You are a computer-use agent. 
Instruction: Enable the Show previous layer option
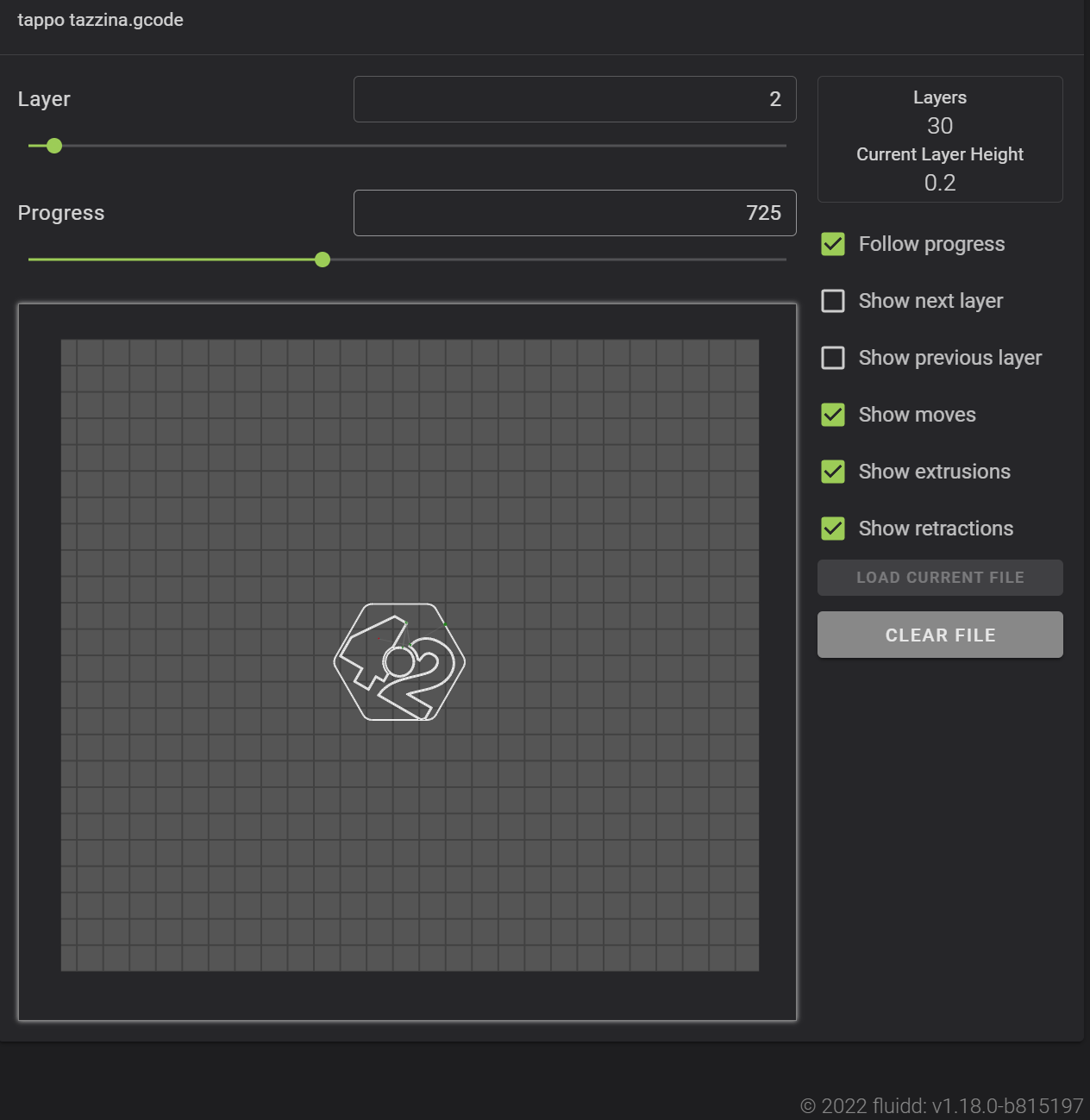[x=832, y=357]
